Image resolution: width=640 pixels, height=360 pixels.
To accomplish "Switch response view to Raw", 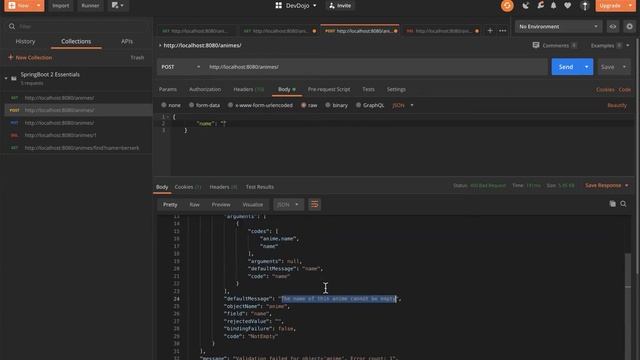I will click(x=194, y=204).
